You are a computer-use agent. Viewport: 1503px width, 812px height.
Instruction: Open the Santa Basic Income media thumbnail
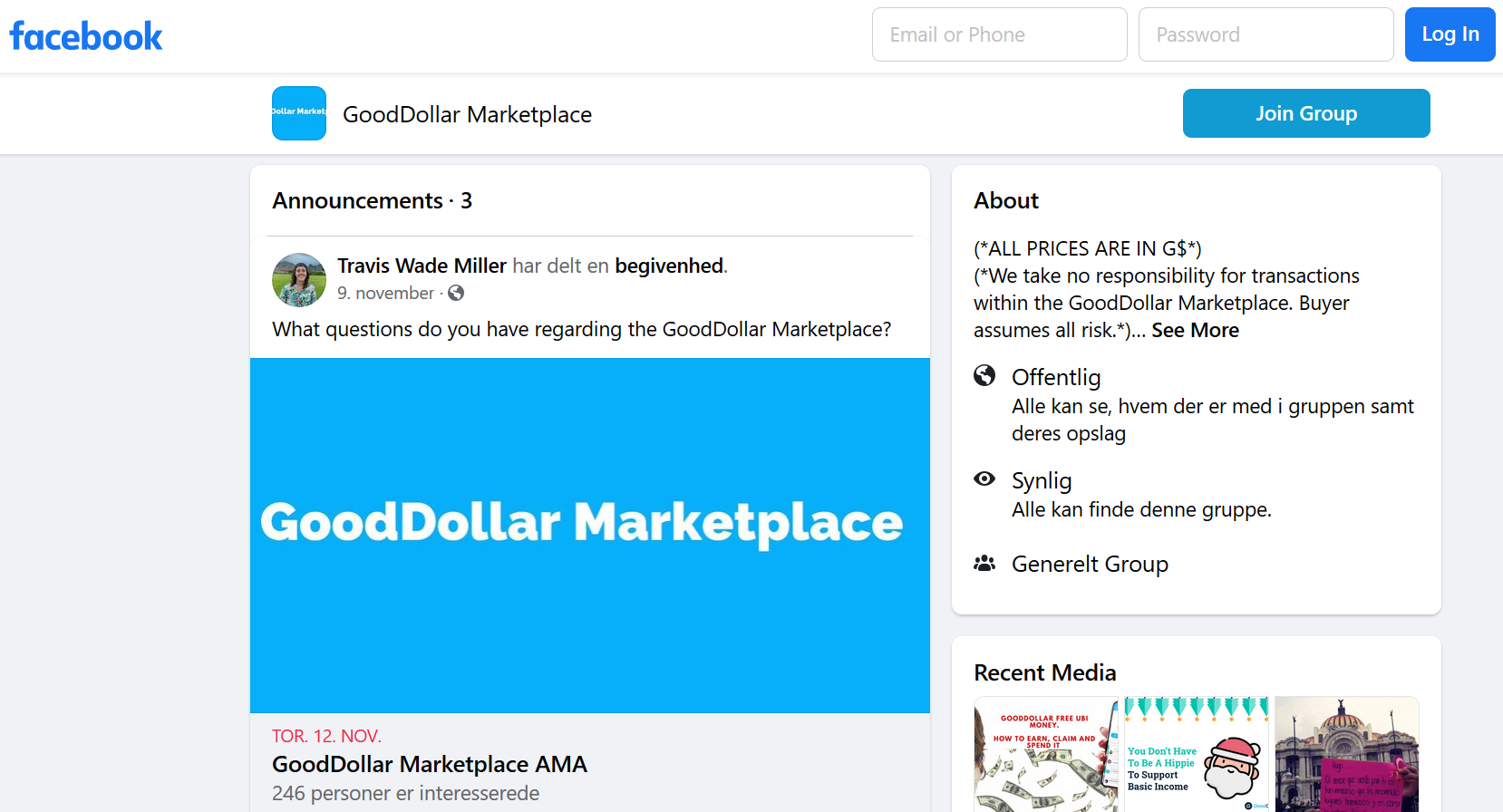[x=1197, y=754]
